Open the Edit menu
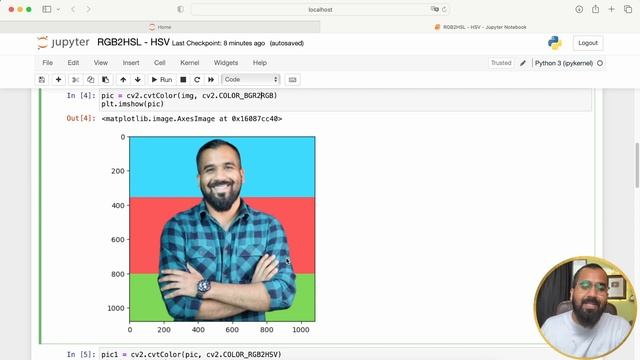Image resolution: width=640 pixels, height=360 pixels. [x=73, y=63]
